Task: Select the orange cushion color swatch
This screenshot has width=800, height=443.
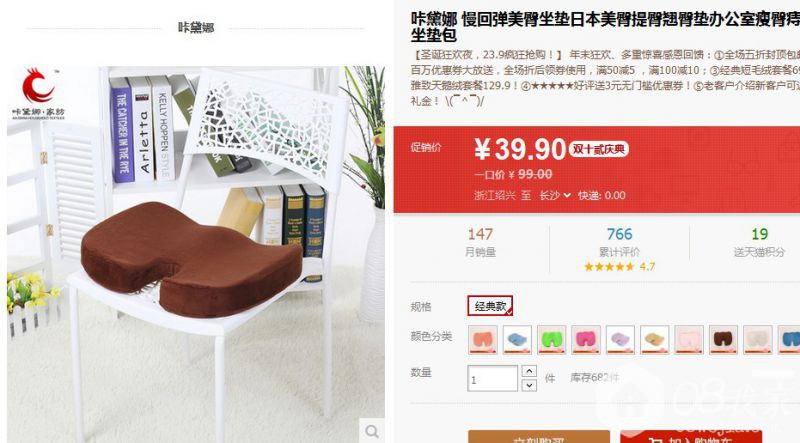Action: pyautogui.click(x=483, y=339)
